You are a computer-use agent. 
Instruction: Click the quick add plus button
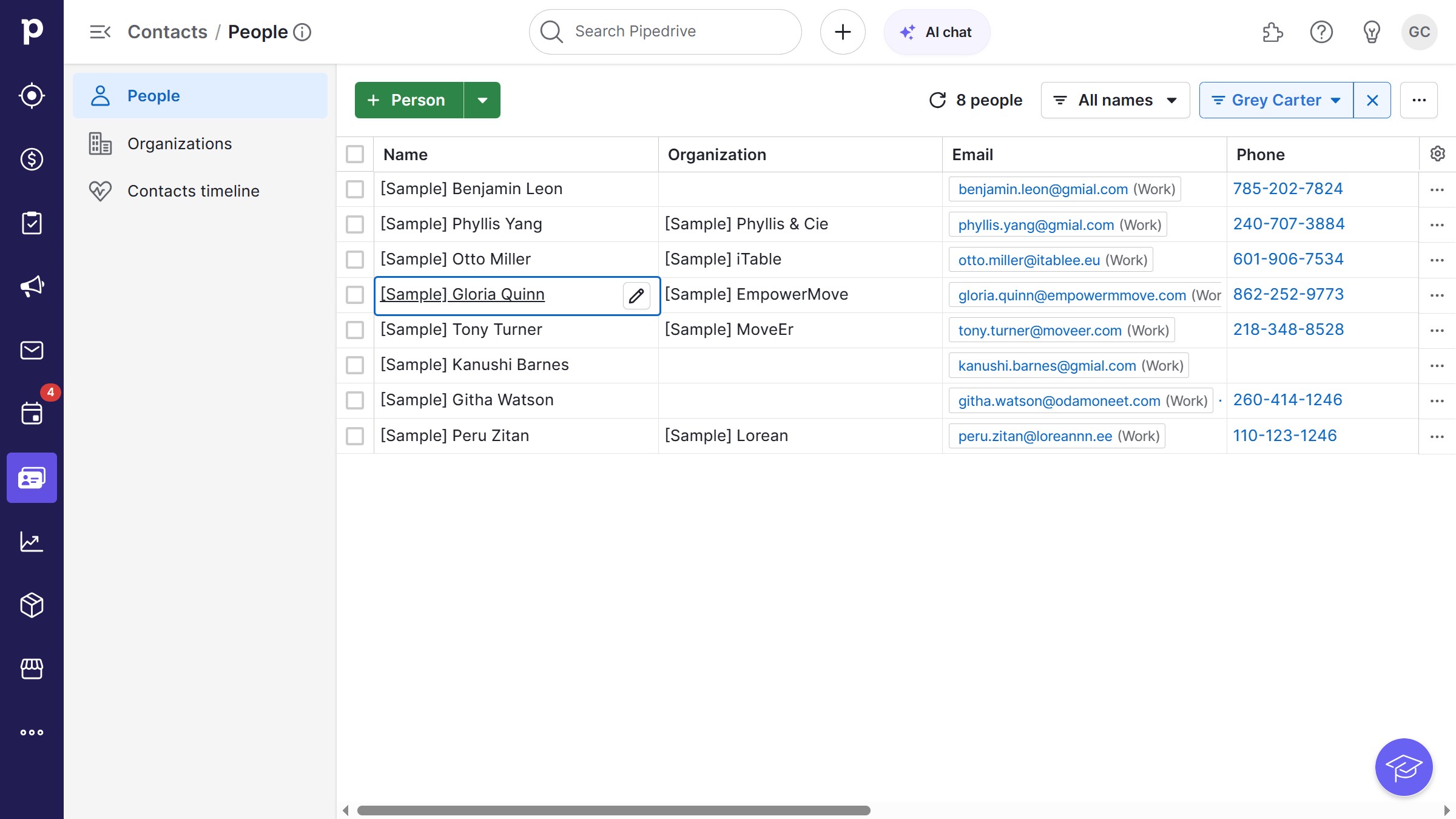click(843, 32)
